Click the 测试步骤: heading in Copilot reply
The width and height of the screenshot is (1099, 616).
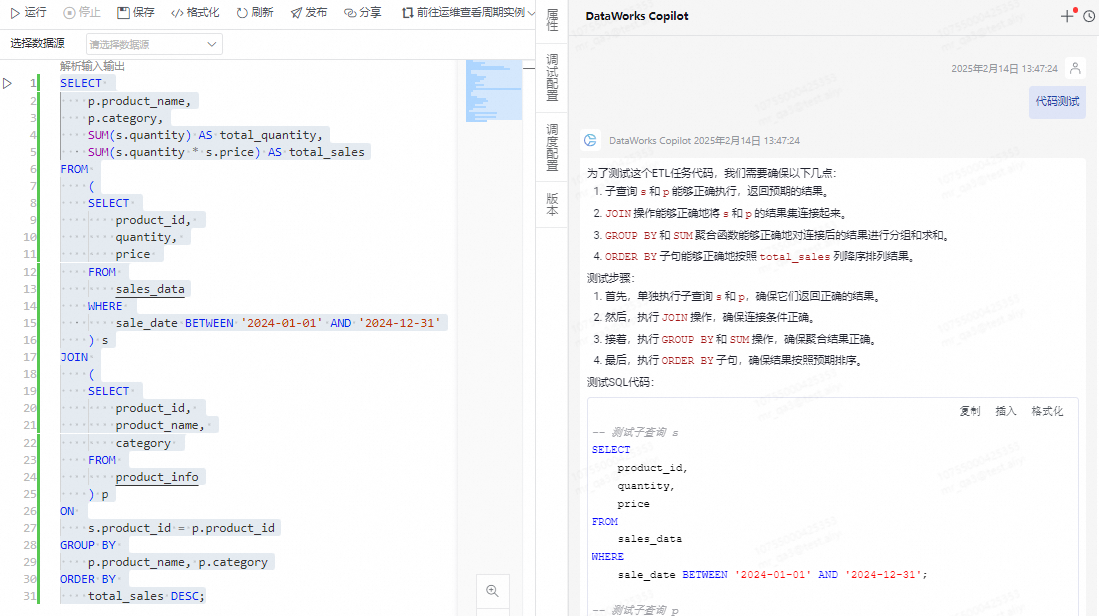(x=610, y=278)
